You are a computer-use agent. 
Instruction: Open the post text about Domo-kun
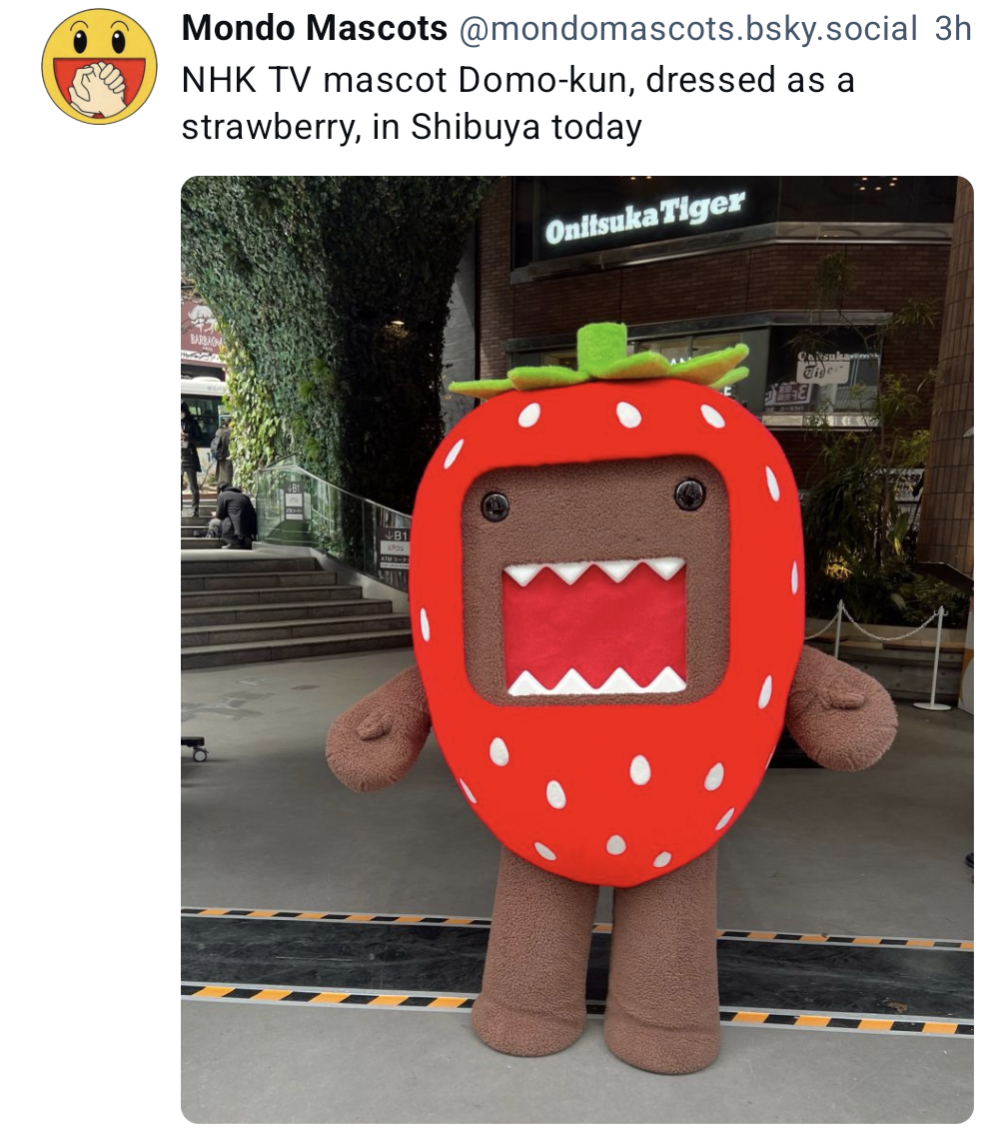[518, 103]
